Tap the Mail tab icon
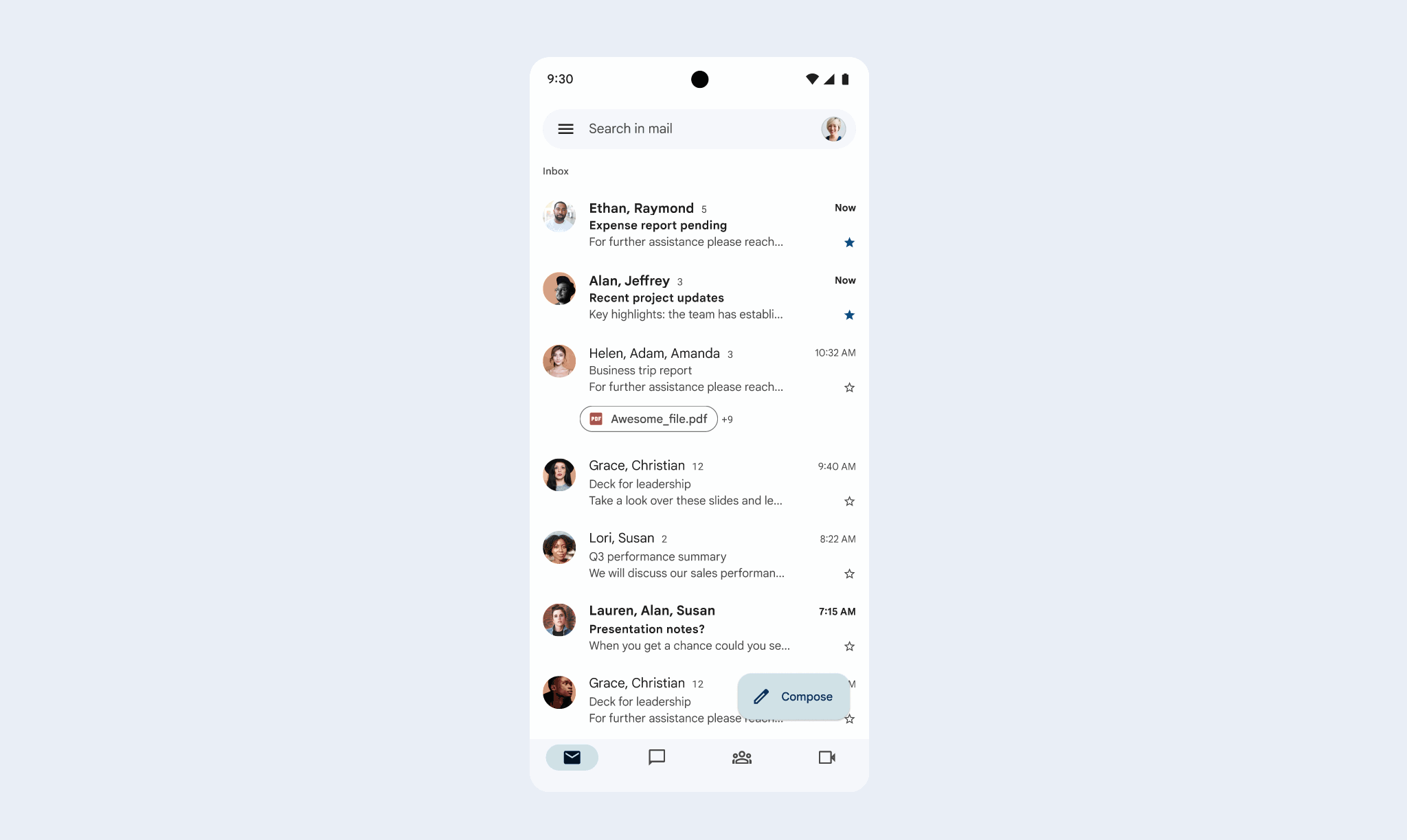The image size is (1407, 840). click(x=572, y=757)
